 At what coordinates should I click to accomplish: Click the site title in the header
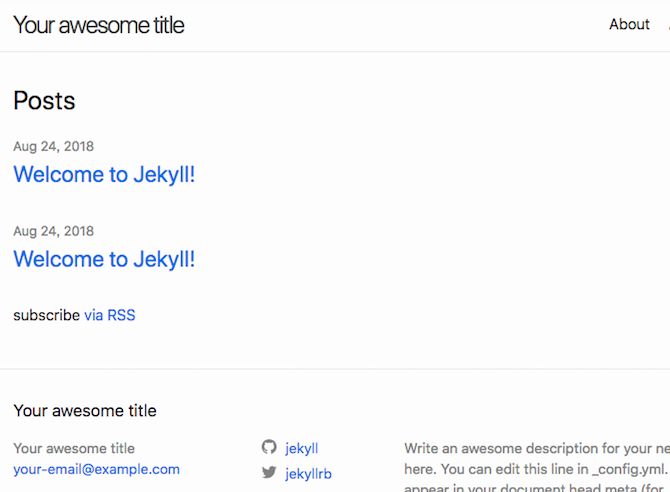tap(99, 25)
